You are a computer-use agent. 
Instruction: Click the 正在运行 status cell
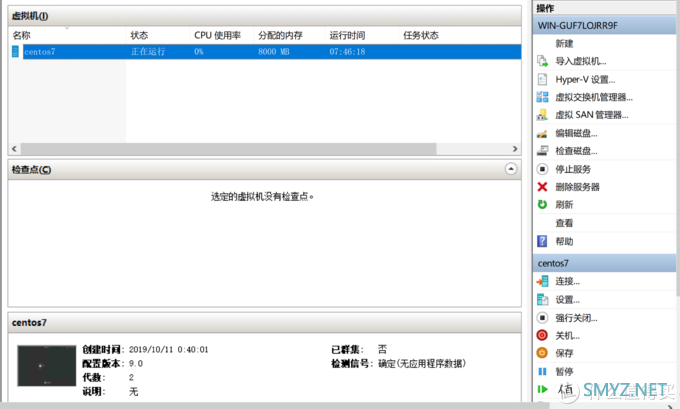[148, 52]
